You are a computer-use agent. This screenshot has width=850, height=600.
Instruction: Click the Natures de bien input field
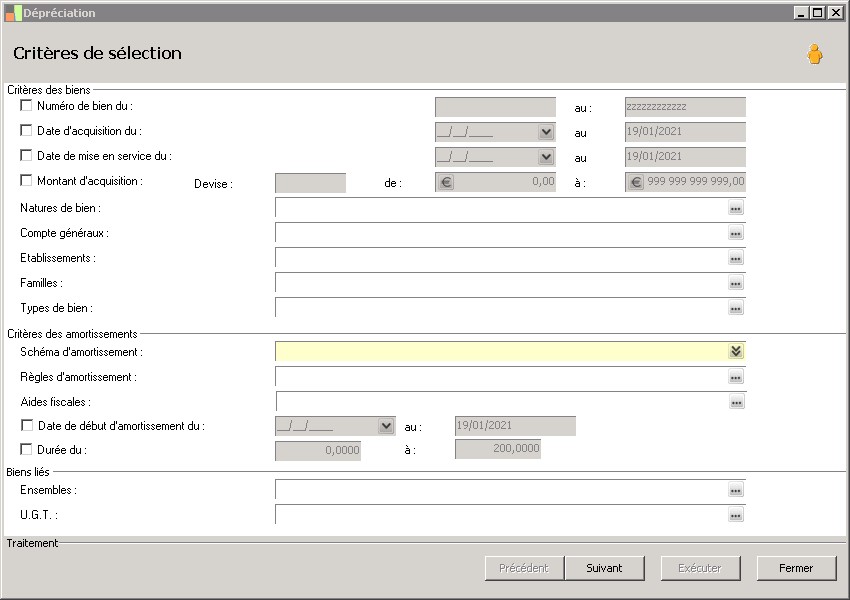pos(500,208)
